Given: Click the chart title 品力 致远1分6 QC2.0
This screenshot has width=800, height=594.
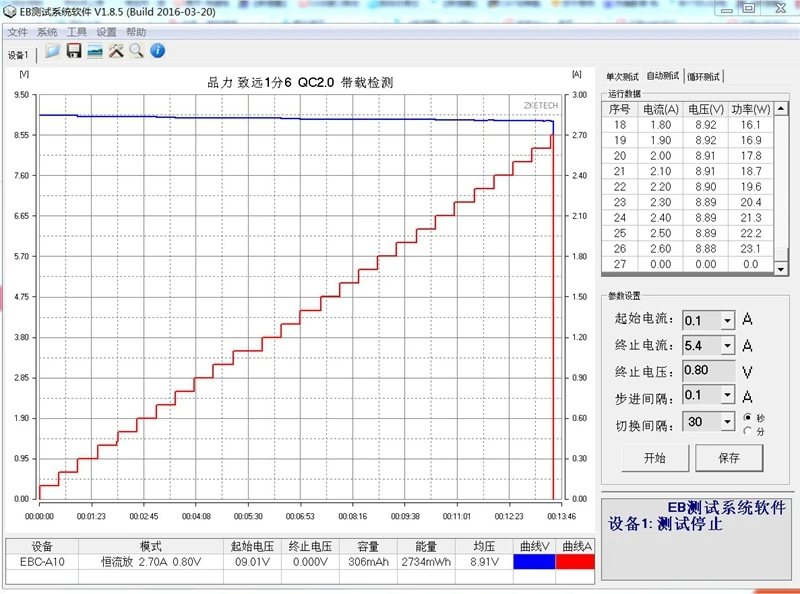Looking at the screenshot, I should (x=300, y=83).
